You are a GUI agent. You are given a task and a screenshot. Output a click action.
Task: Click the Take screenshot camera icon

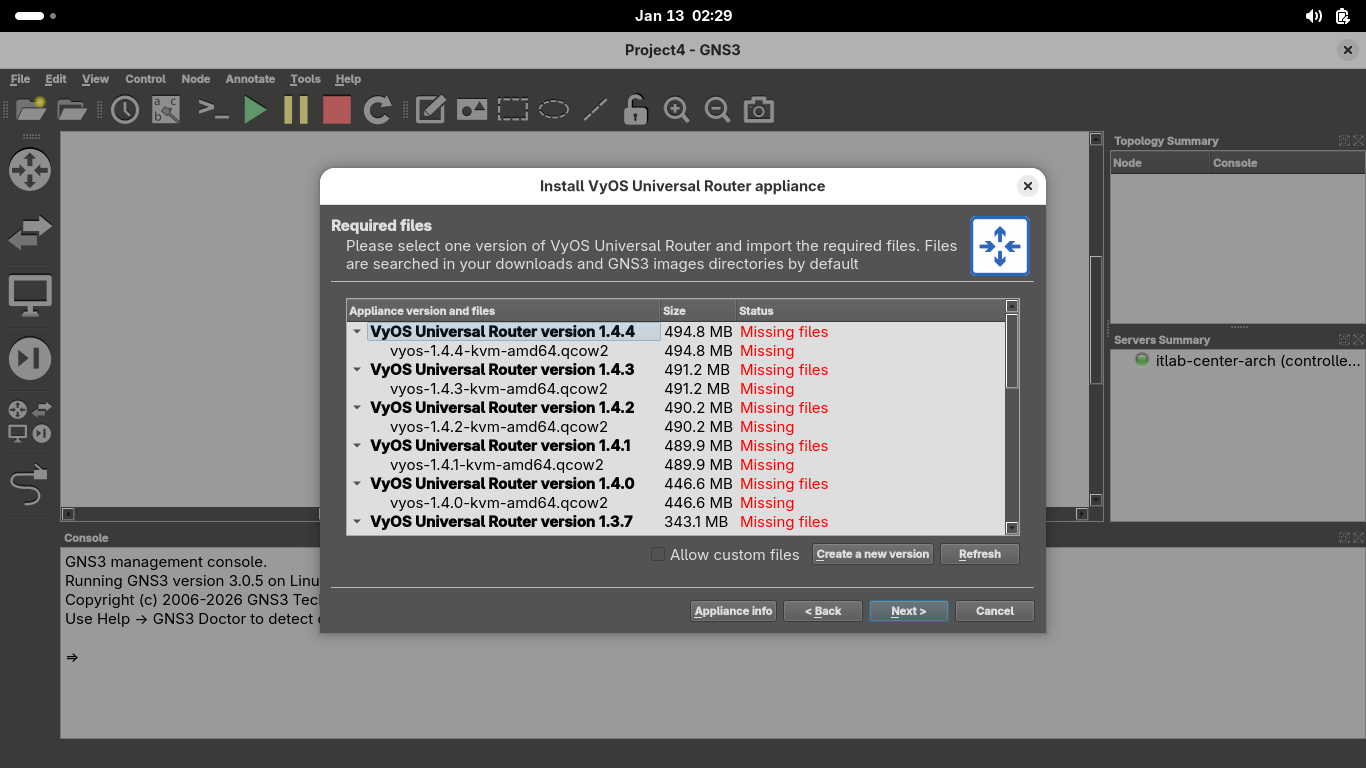click(759, 110)
